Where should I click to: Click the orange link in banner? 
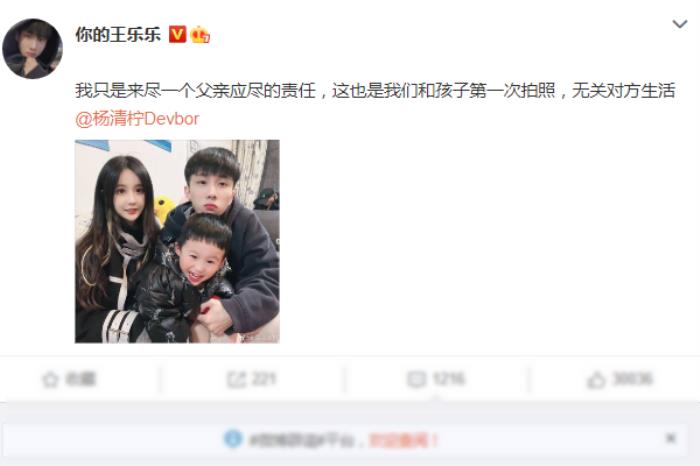click(x=404, y=440)
